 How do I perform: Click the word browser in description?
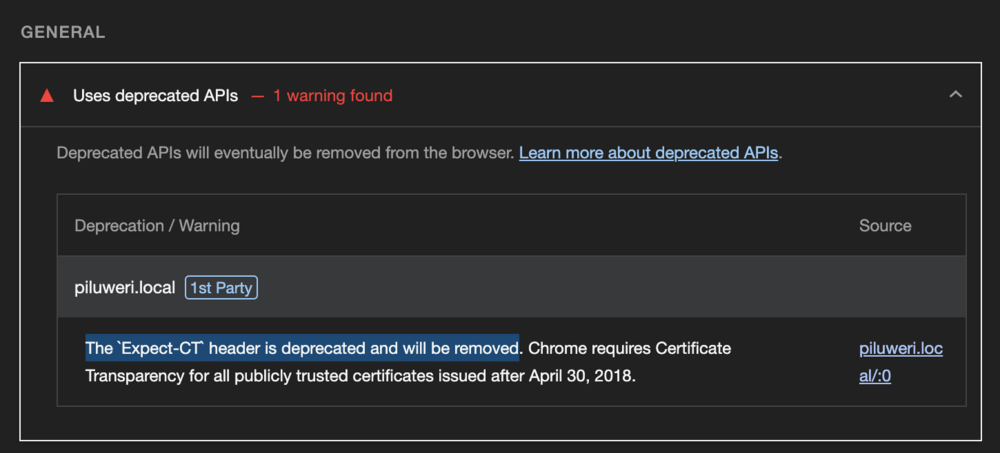point(482,154)
